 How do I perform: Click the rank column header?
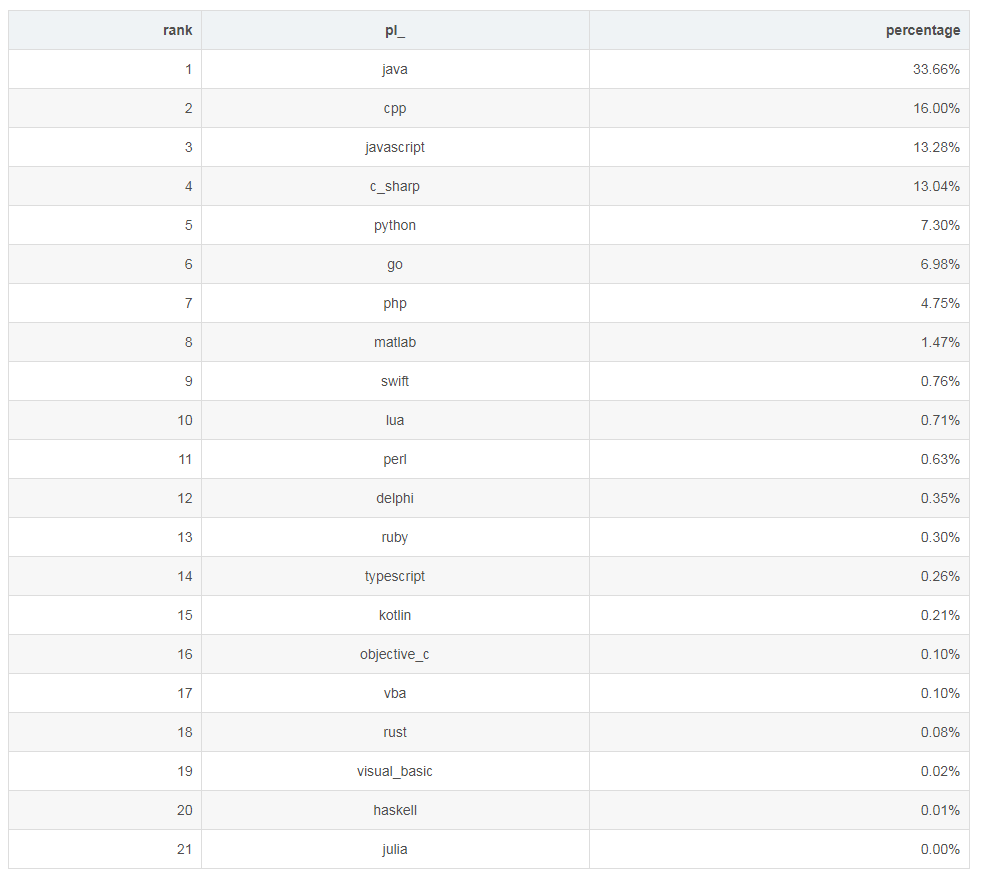tap(177, 30)
